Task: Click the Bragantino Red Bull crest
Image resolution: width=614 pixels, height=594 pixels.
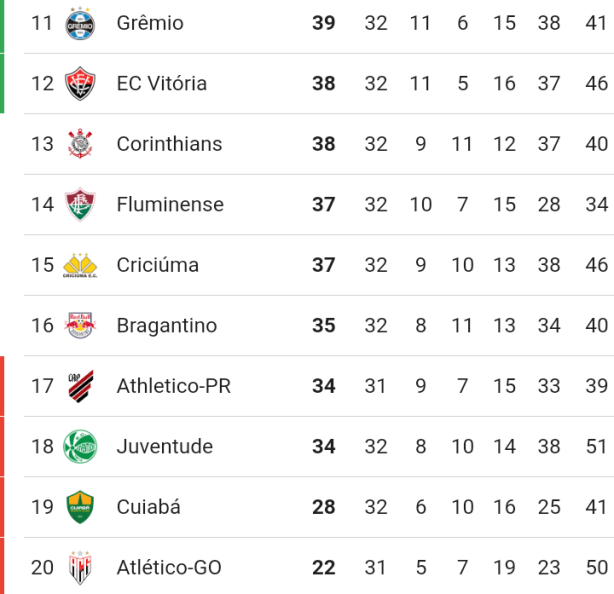Action: point(80,325)
